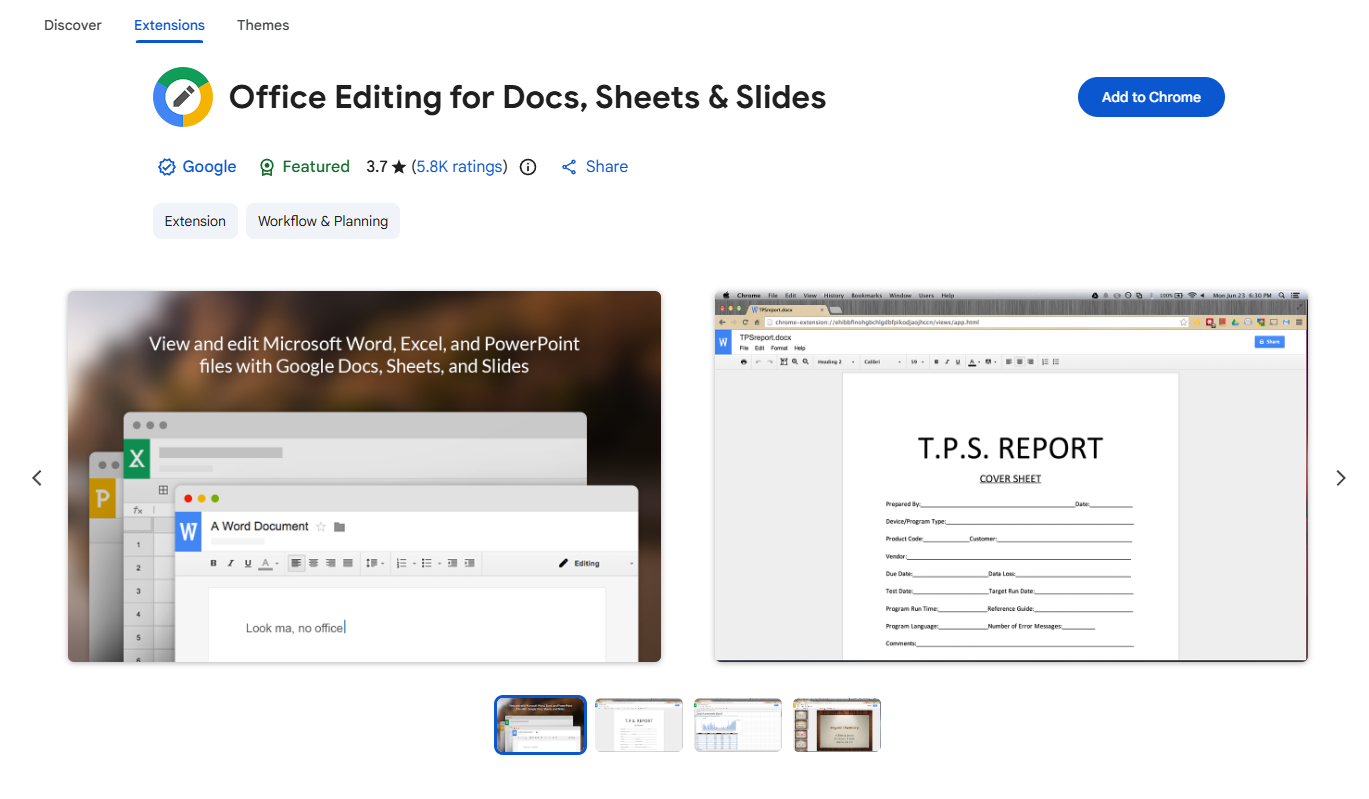Click the blue Share button in the TPS screenshot
Screen dimensions: 1369x799
point(1269,342)
